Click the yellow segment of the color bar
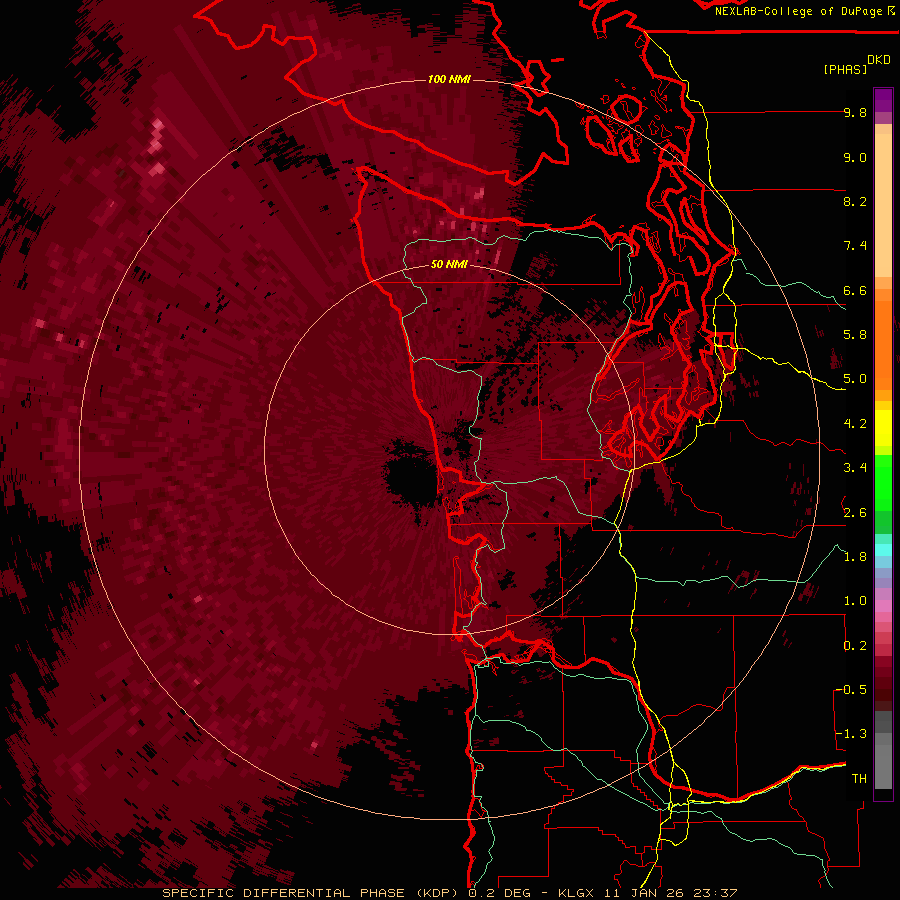This screenshot has height=900, width=900. 883,428
